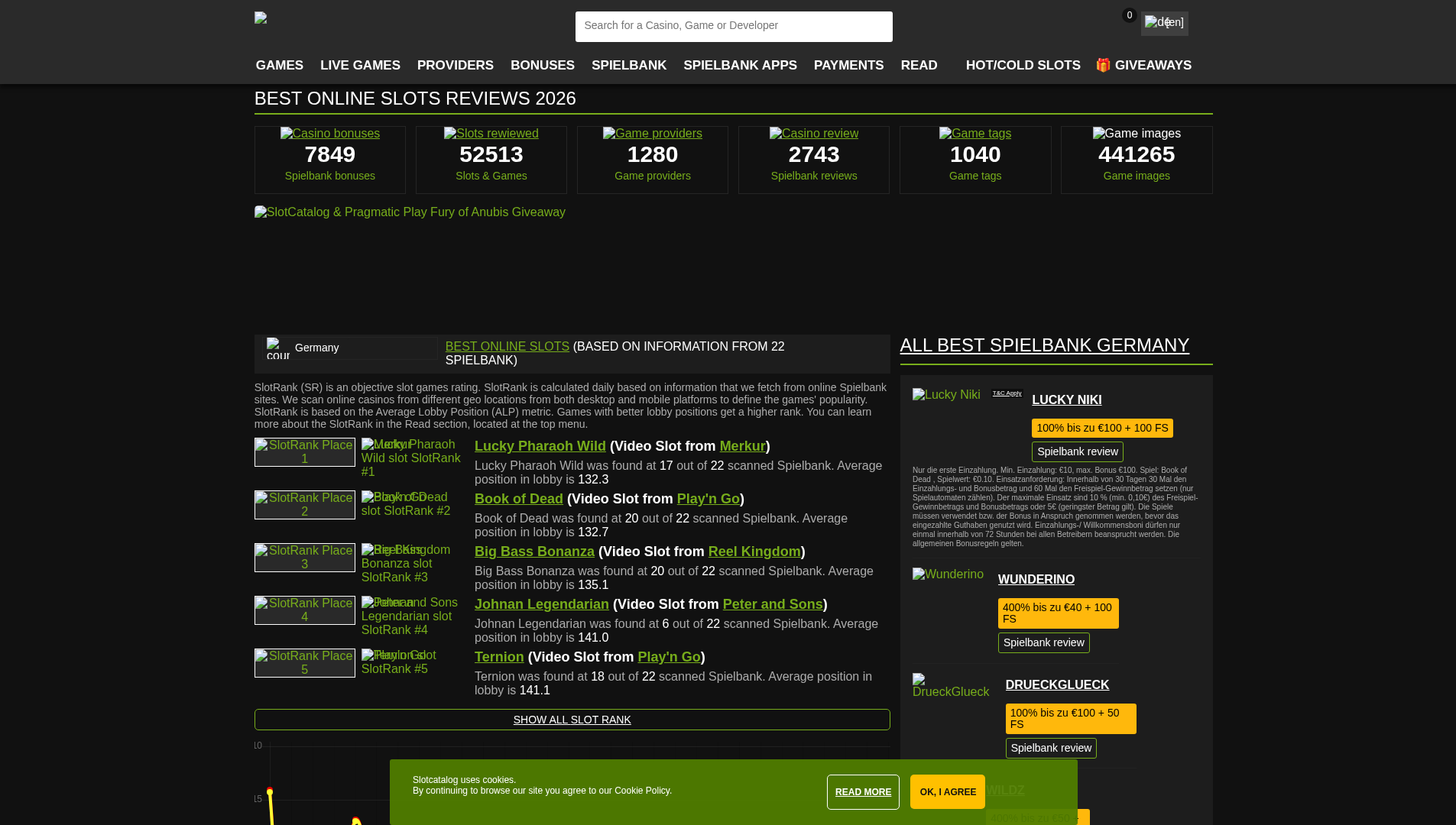Click the SlotRank Place 3 badge
The width and height of the screenshot is (1456, 825).
(x=305, y=558)
